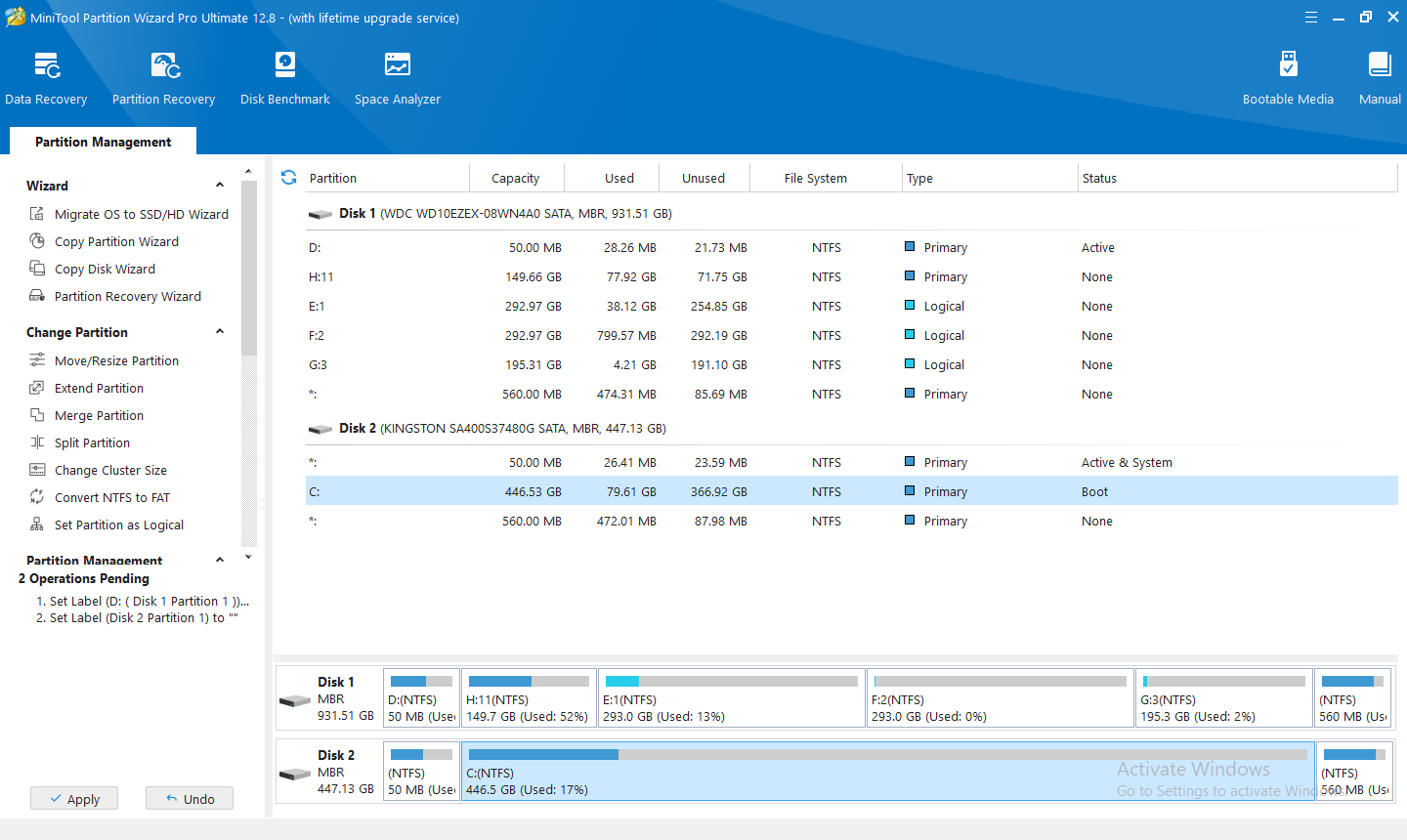Click the Undo button
1407x840 pixels.
point(190,798)
